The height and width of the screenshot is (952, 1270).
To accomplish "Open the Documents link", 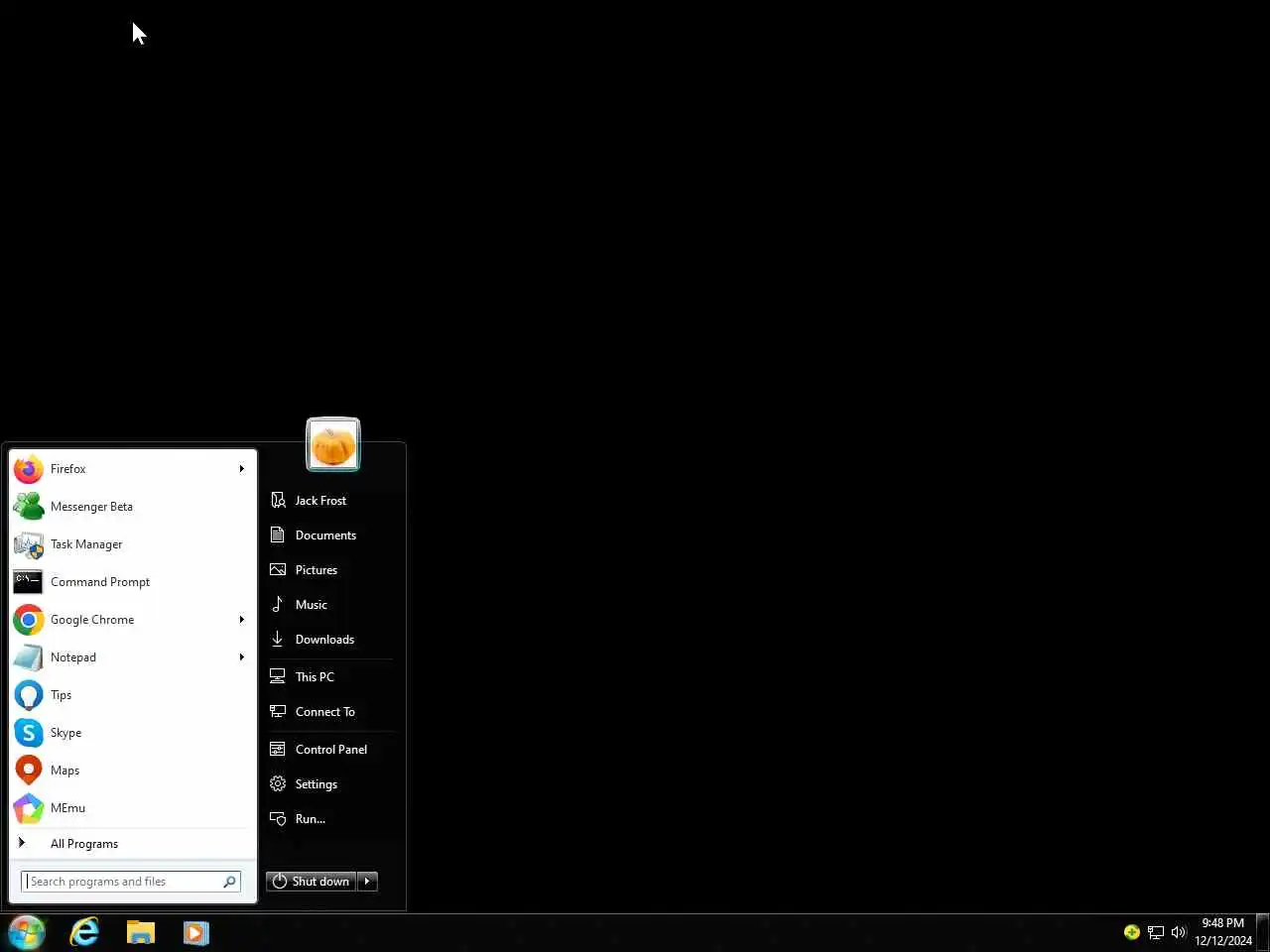I will point(325,535).
